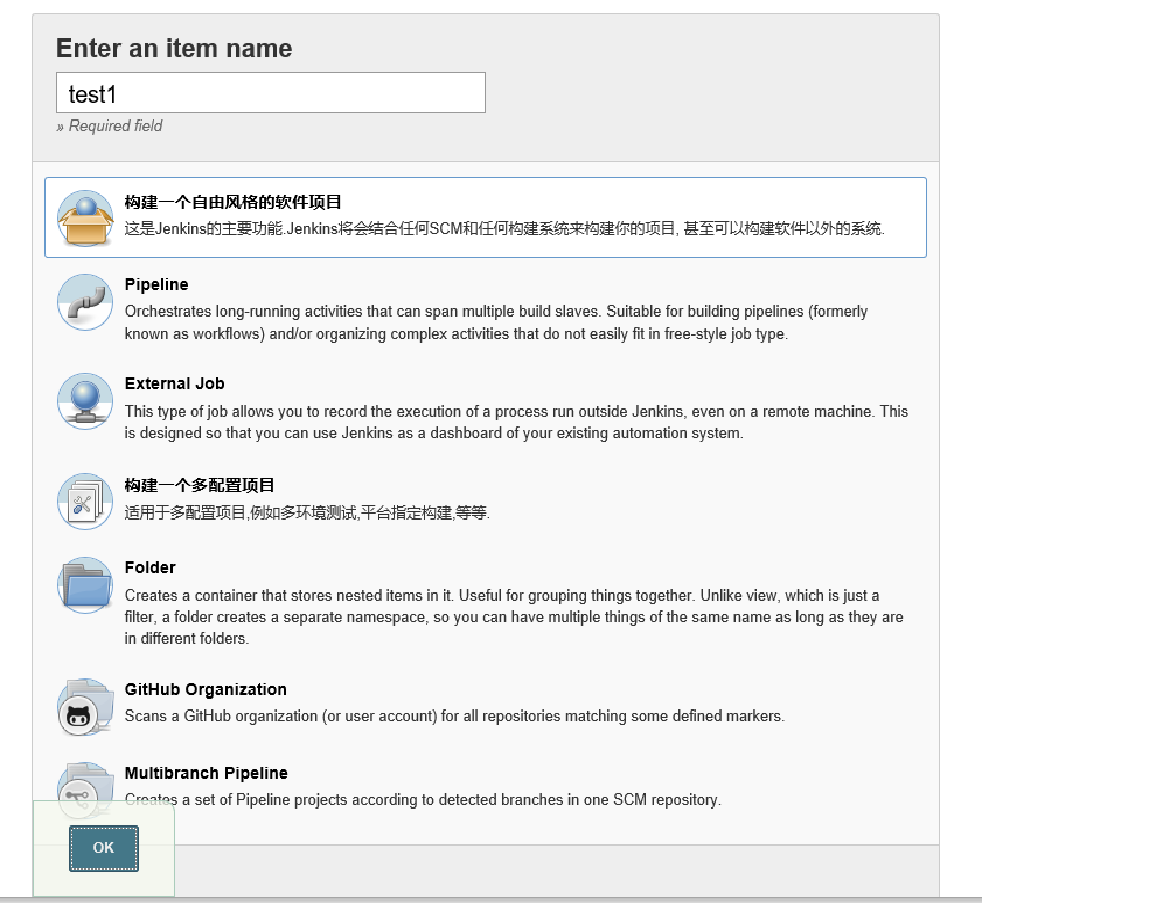
Task: Choose the Multibranch Pipeline title
Action: (x=206, y=773)
